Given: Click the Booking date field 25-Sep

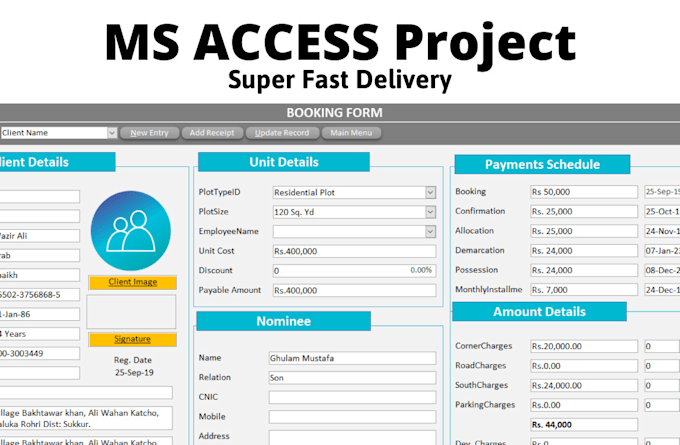Looking at the screenshot, I should (662, 192).
